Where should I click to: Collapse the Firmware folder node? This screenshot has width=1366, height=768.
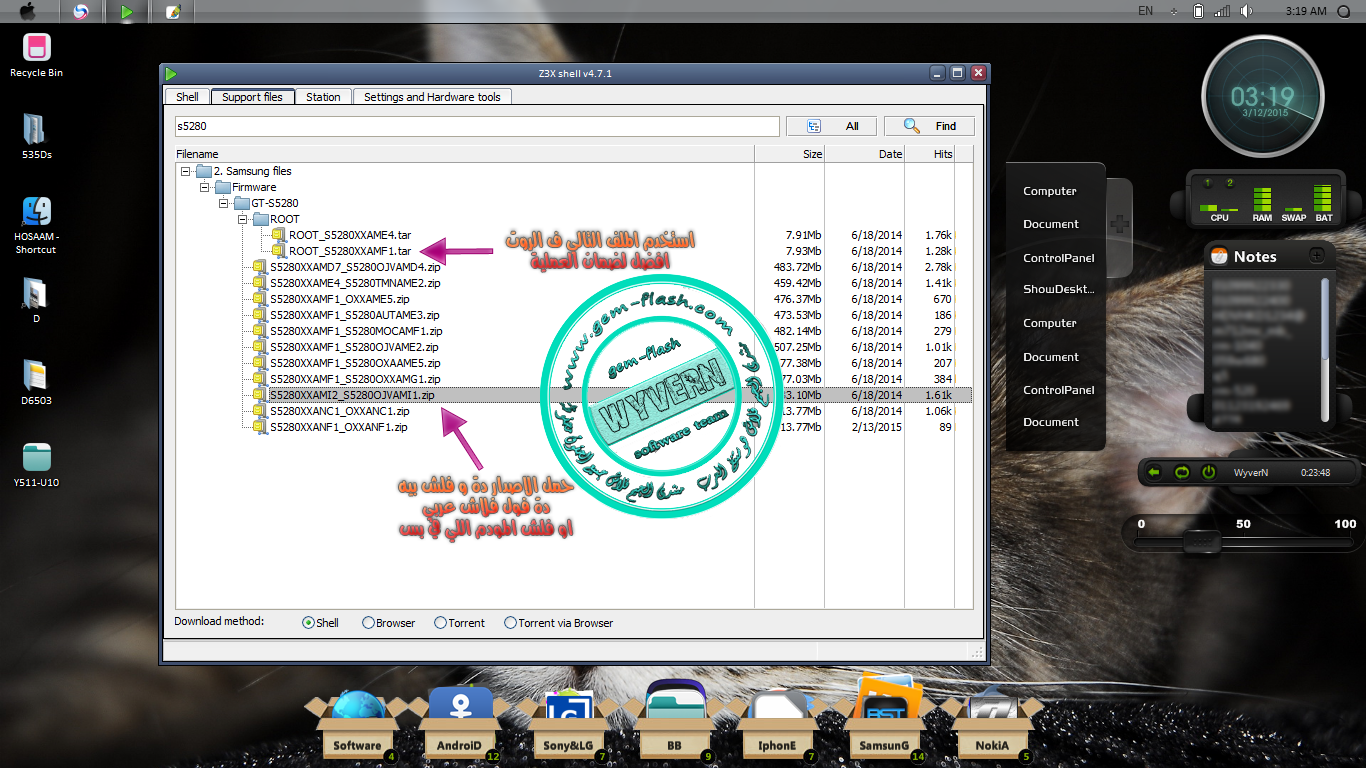[x=204, y=187]
